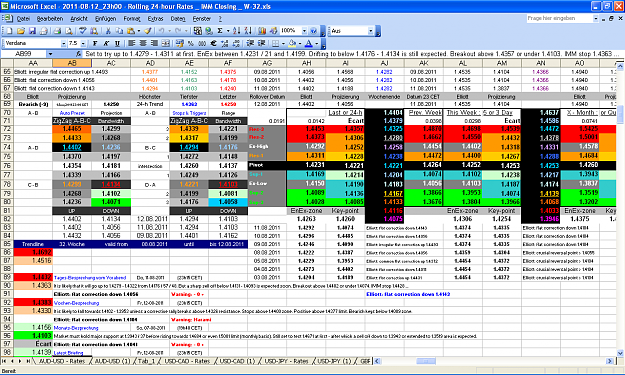Click the Increase Indent icon
This screenshot has height=375, width=625.
pos(261,43)
